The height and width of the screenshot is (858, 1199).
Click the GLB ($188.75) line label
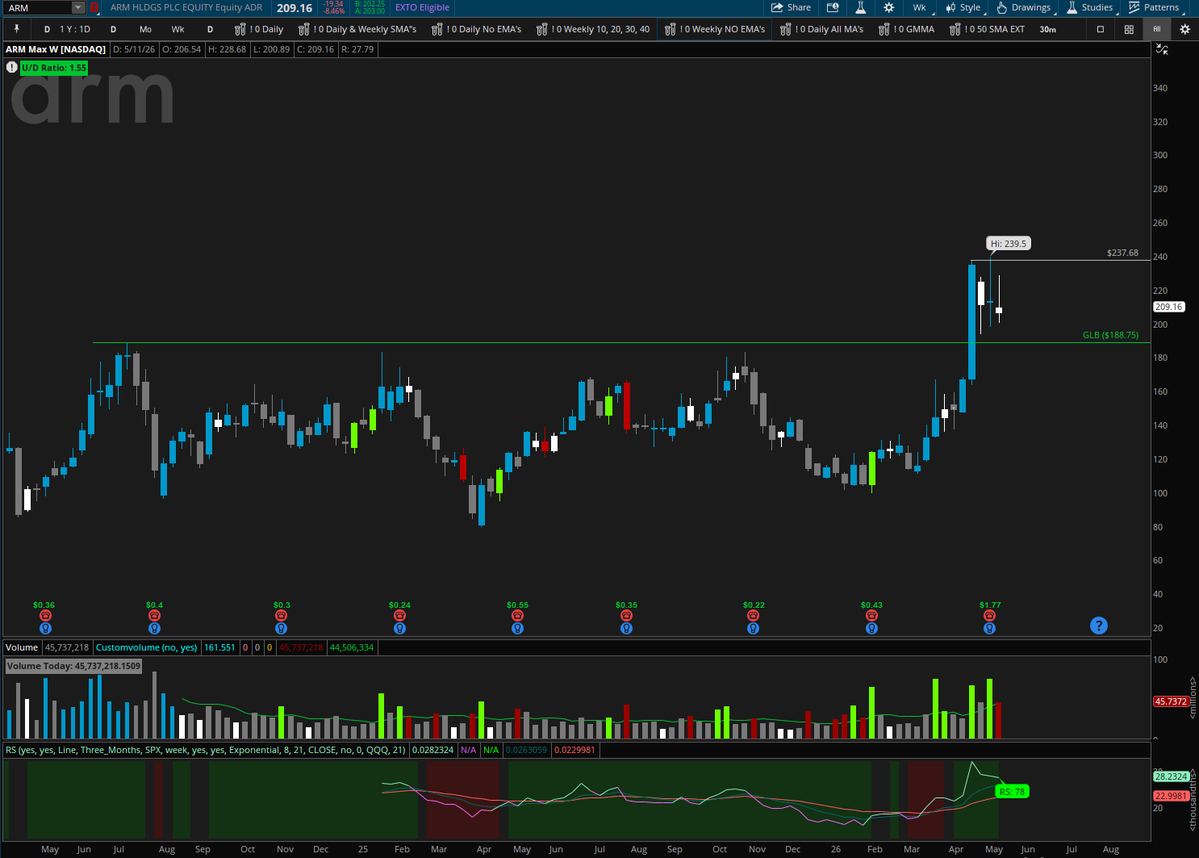(1110, 335)
